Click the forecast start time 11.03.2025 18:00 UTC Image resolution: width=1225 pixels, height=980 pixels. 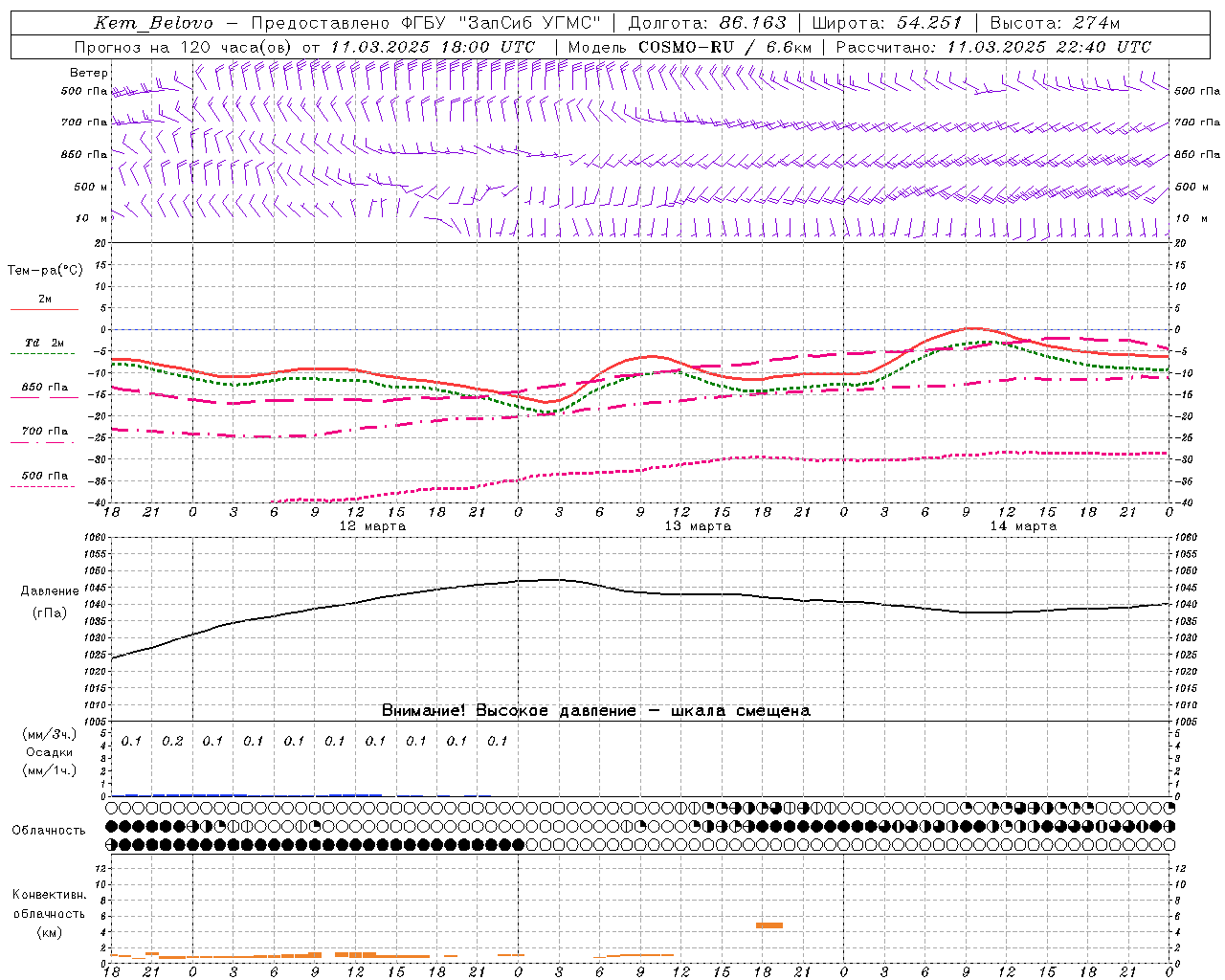[x=433, y=47]
